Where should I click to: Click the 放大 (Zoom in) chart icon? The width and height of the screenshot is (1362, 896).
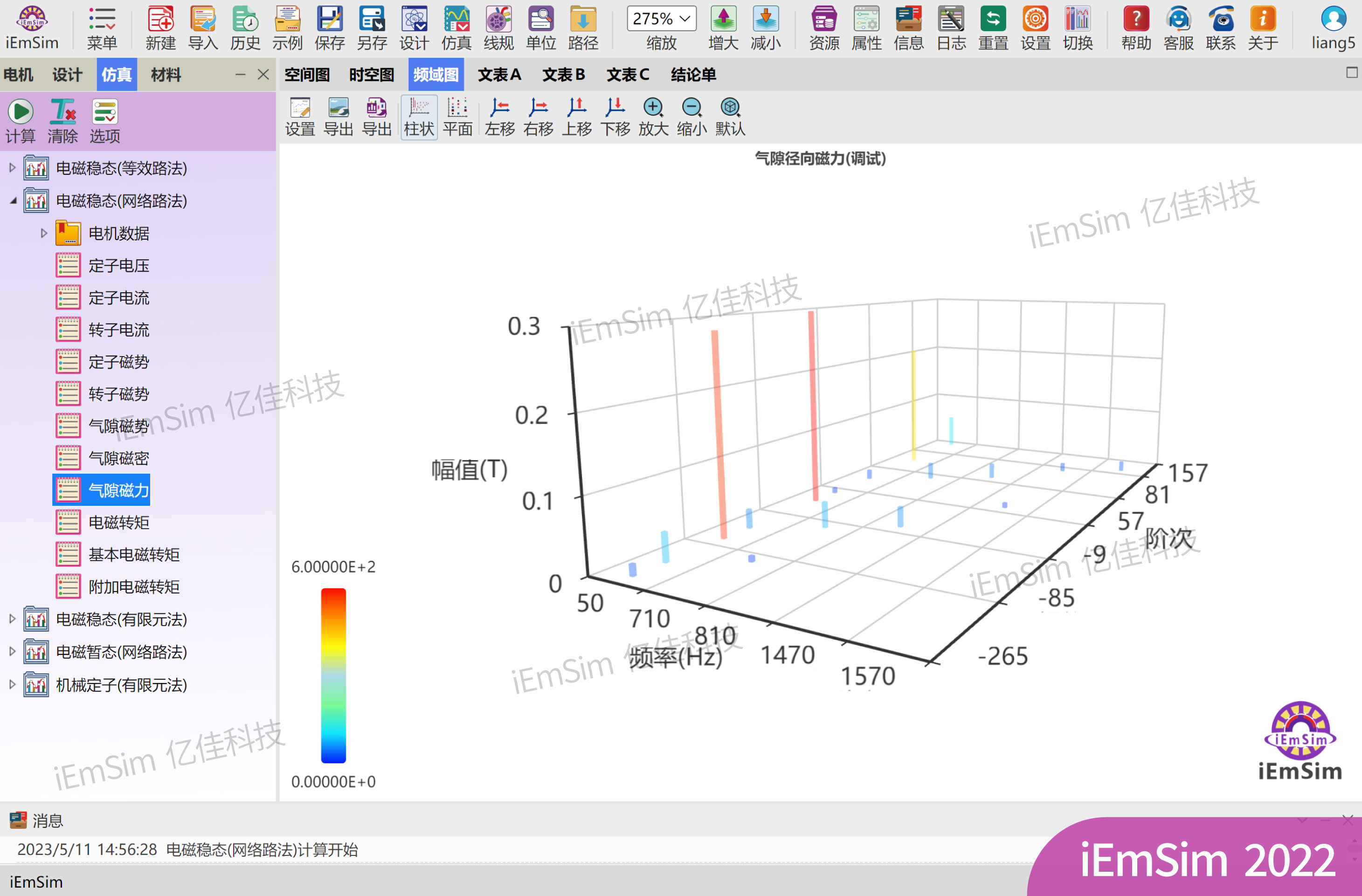pyautogui.click(x=653, y=117)
